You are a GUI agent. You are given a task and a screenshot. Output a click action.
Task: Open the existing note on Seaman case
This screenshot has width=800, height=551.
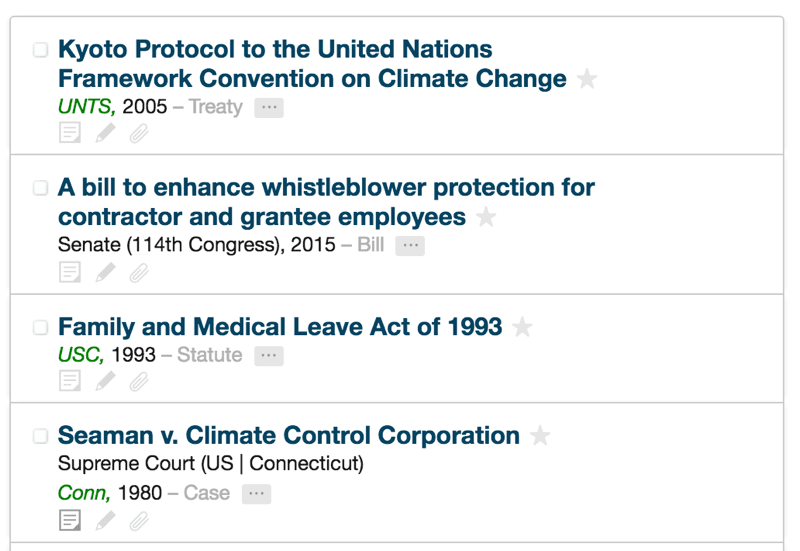click(x=70, y=520)
